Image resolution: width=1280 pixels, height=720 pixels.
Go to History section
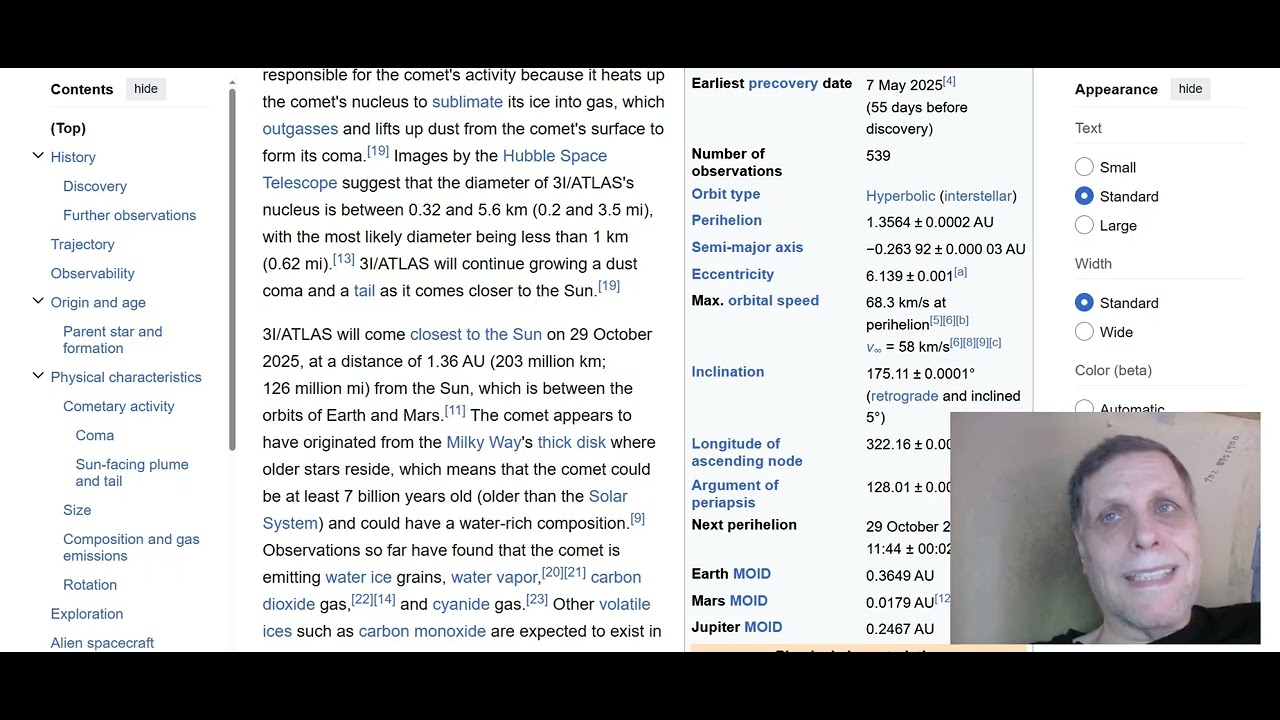pos(73,157)
